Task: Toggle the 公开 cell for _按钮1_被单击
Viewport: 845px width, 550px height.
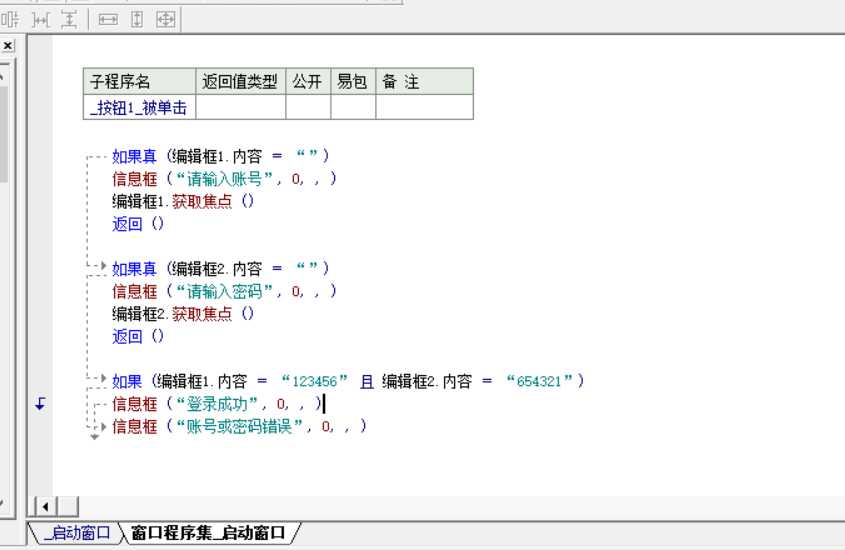Action: tap(308, 107)
